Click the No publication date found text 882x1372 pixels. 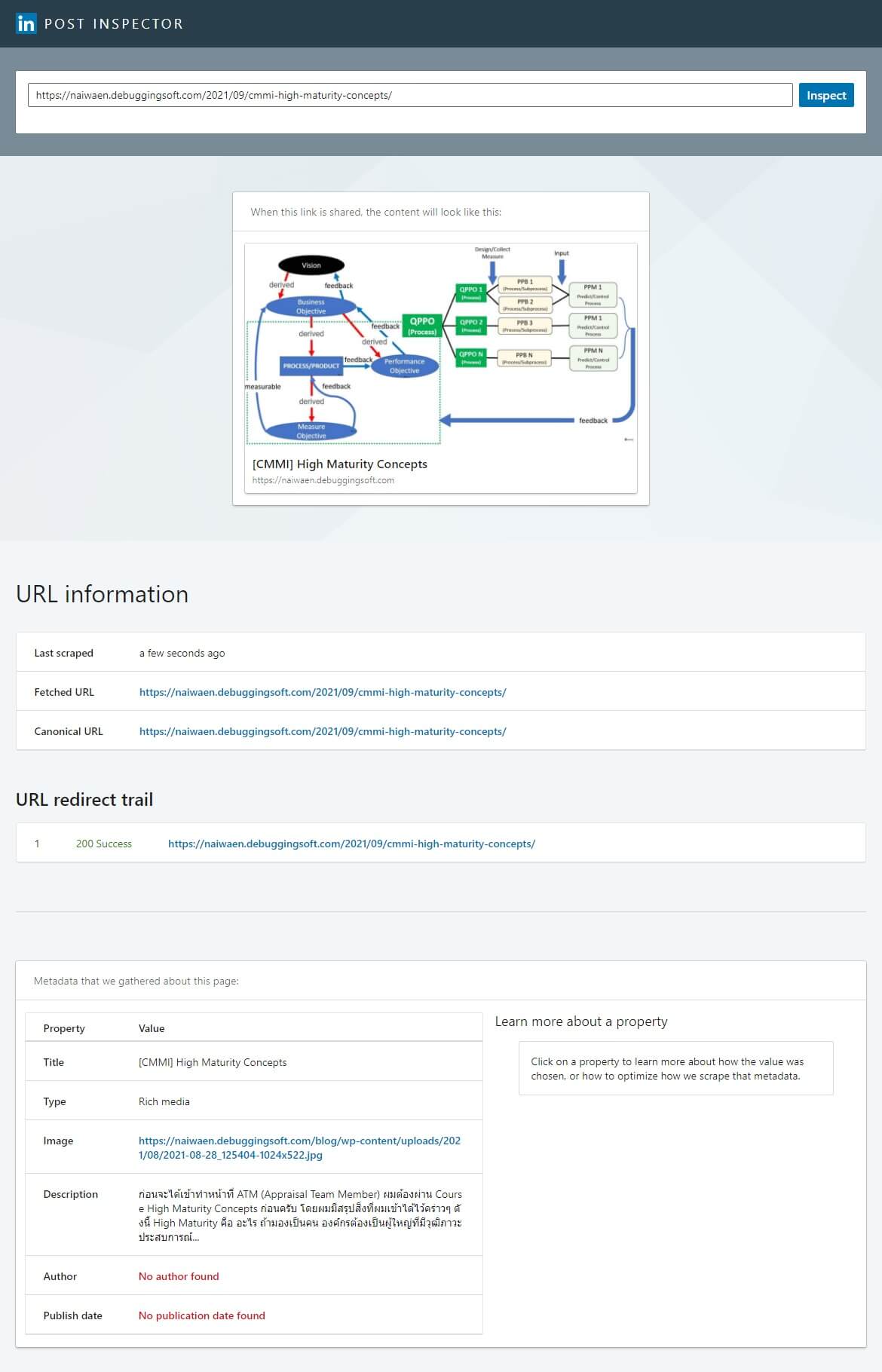202,1315
